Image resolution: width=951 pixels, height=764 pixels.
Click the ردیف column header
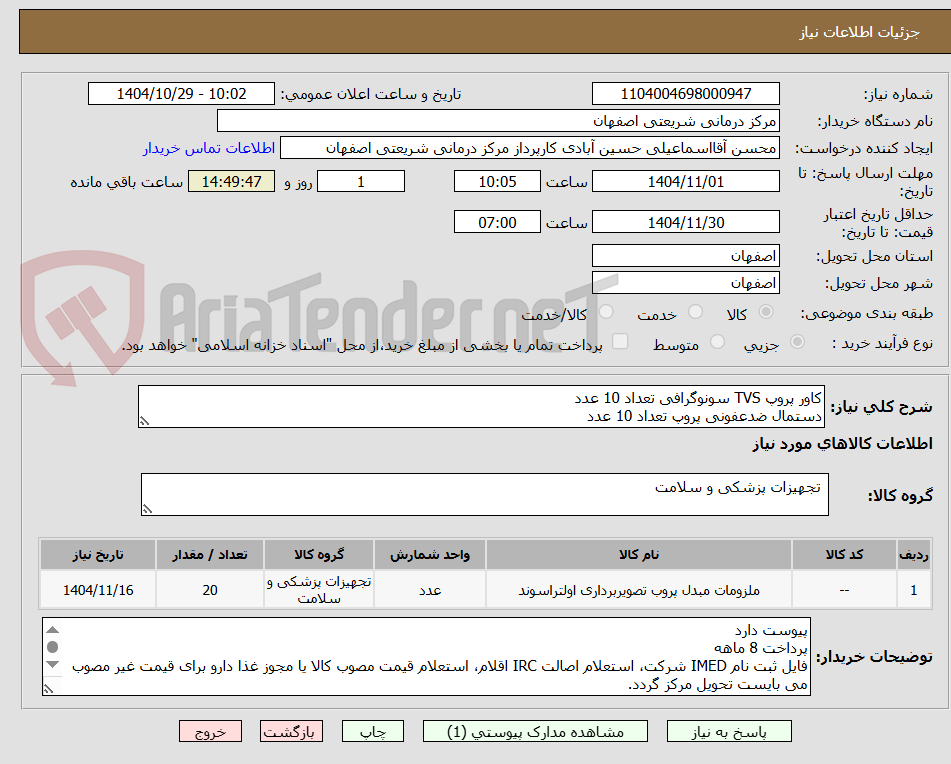(x=914, y=555)
